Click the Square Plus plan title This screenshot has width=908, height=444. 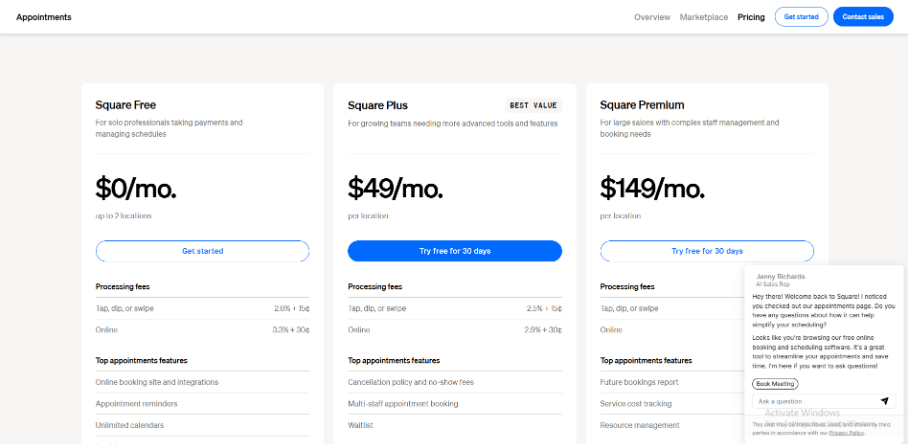pyautogui.click(x=378, y=105)
